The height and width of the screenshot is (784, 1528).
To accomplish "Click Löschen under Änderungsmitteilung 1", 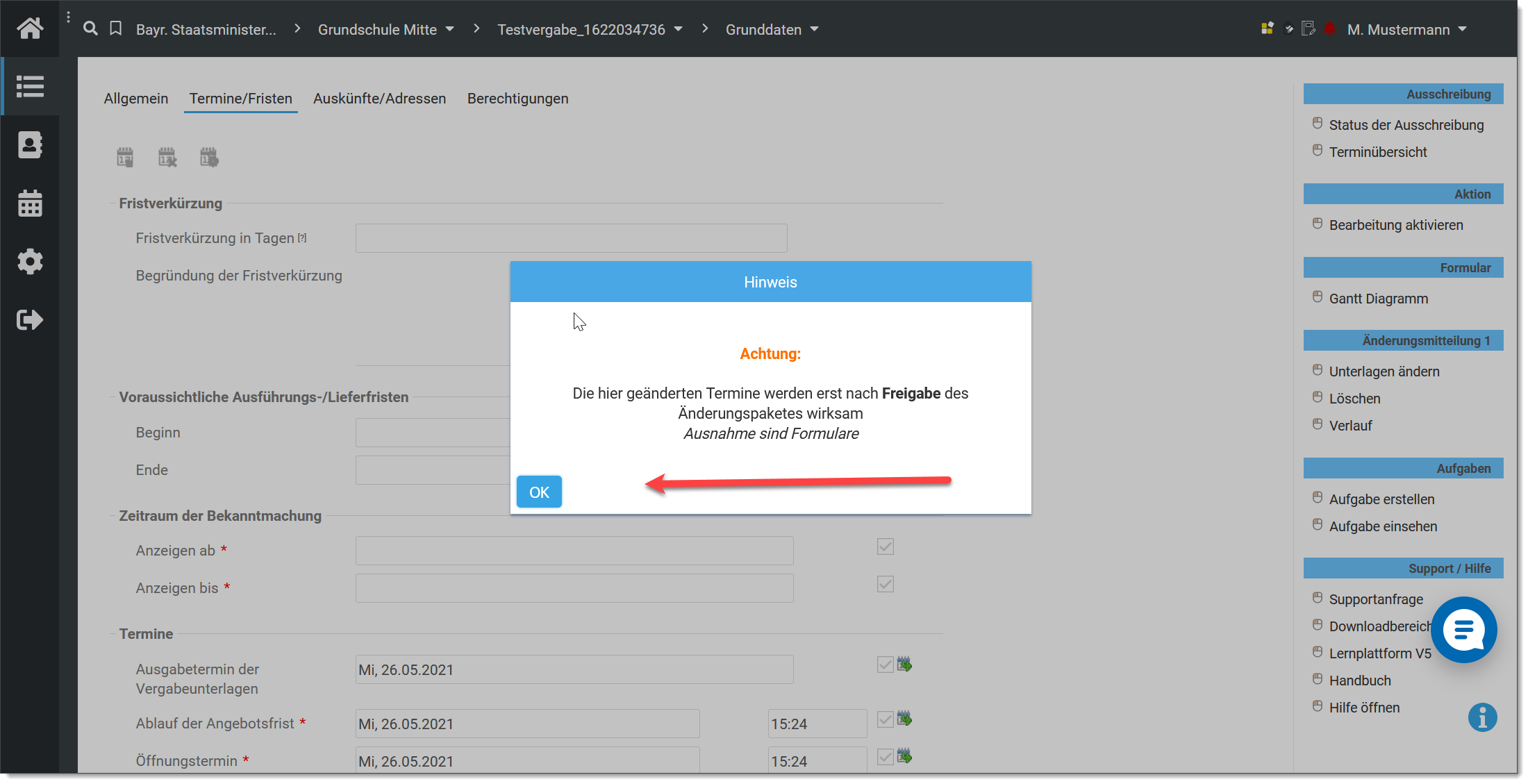I will pos(1354,399).
